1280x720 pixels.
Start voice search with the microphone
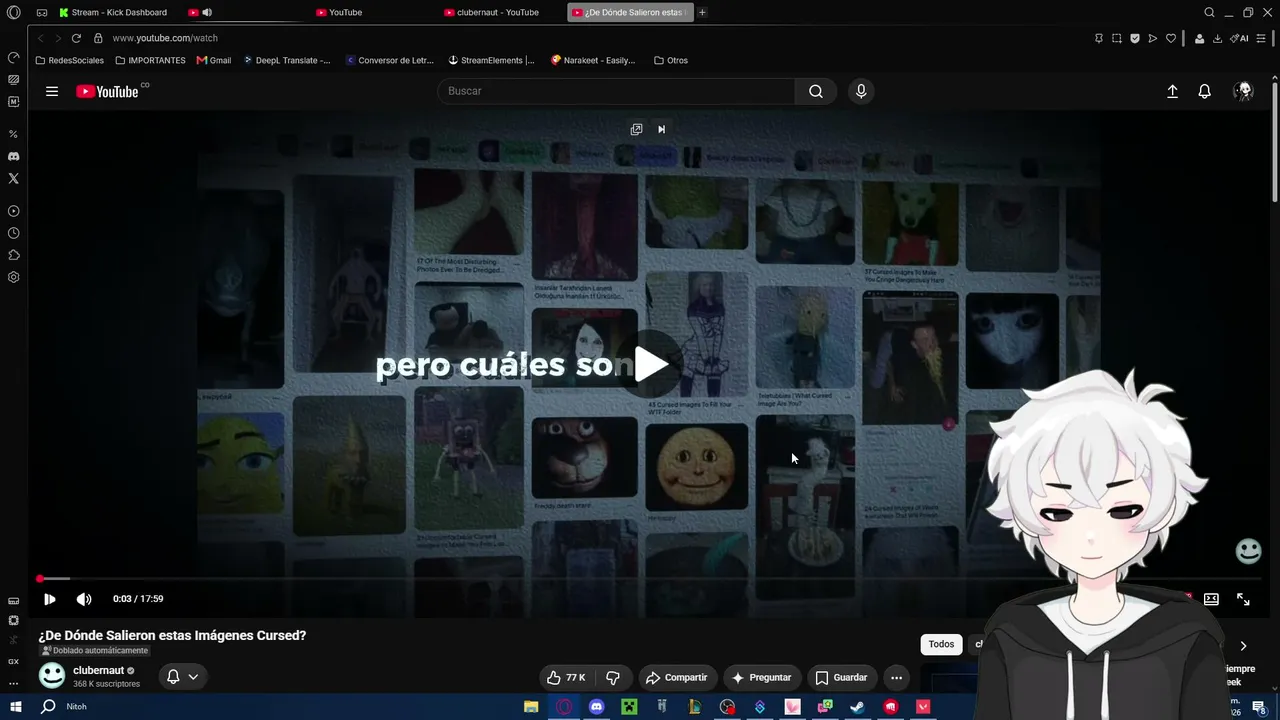(861, 91)
